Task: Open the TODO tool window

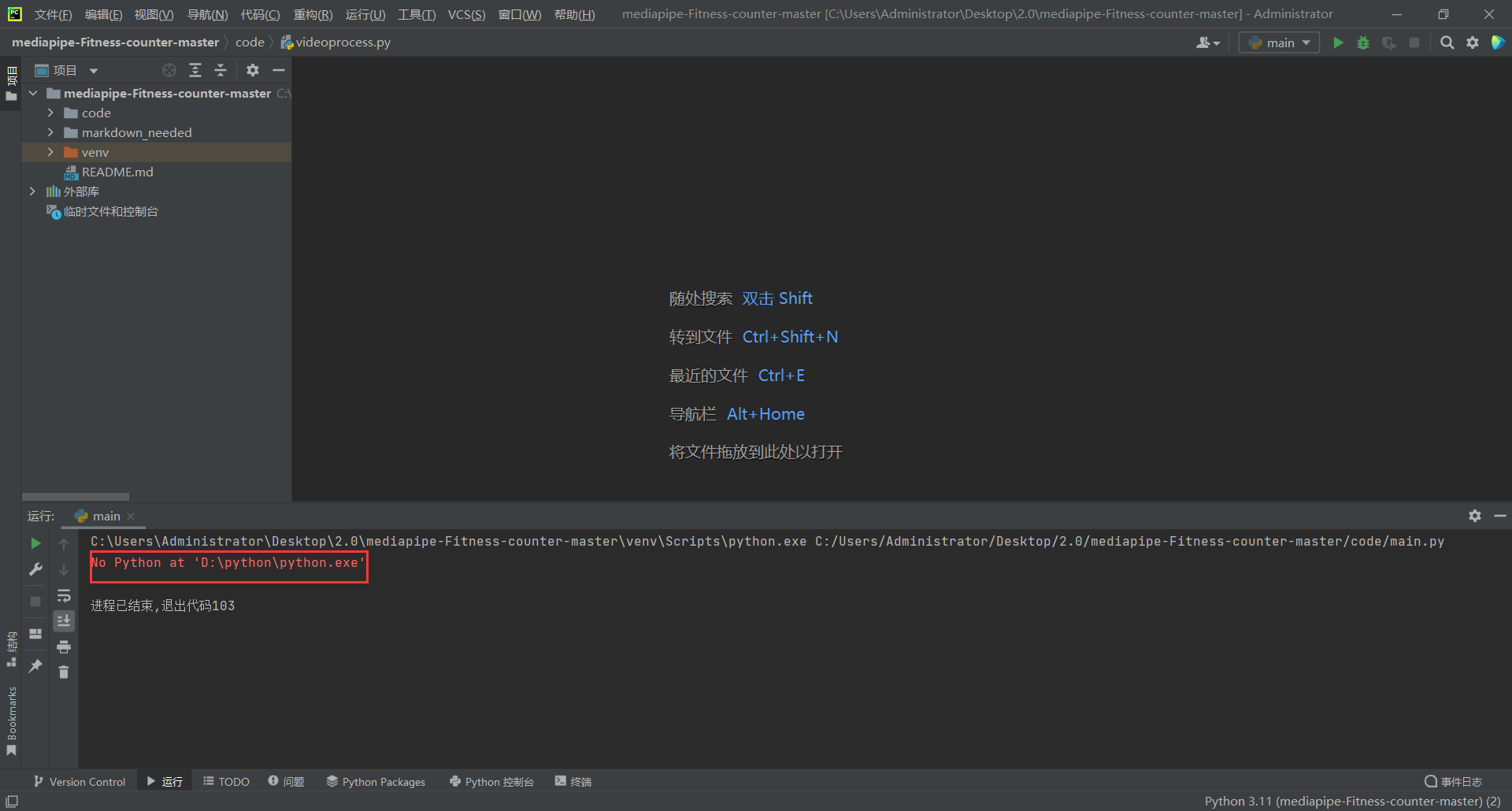Action: (226, 782)
